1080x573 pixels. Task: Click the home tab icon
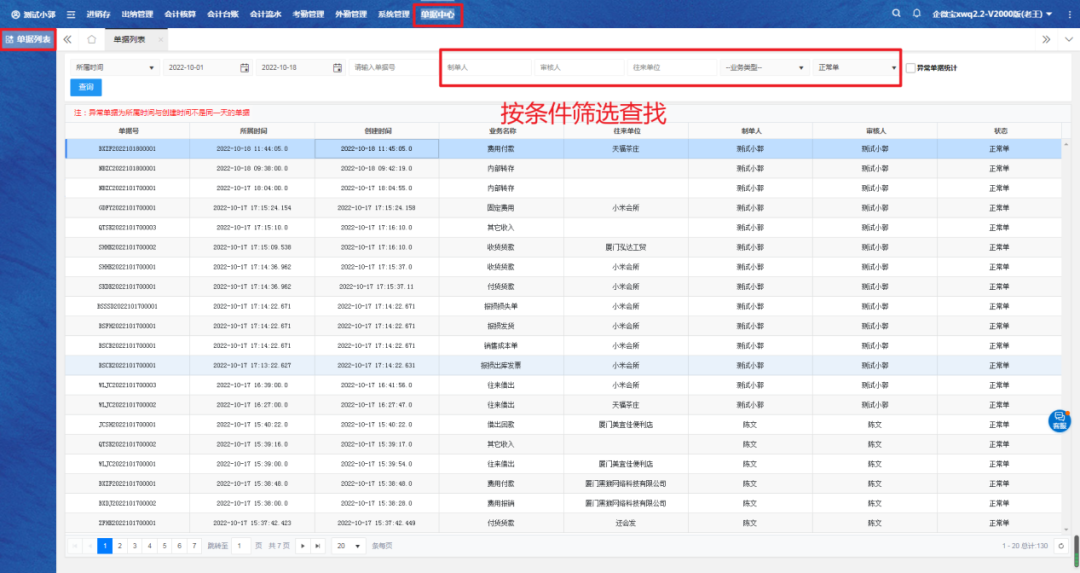coord(92,39)
